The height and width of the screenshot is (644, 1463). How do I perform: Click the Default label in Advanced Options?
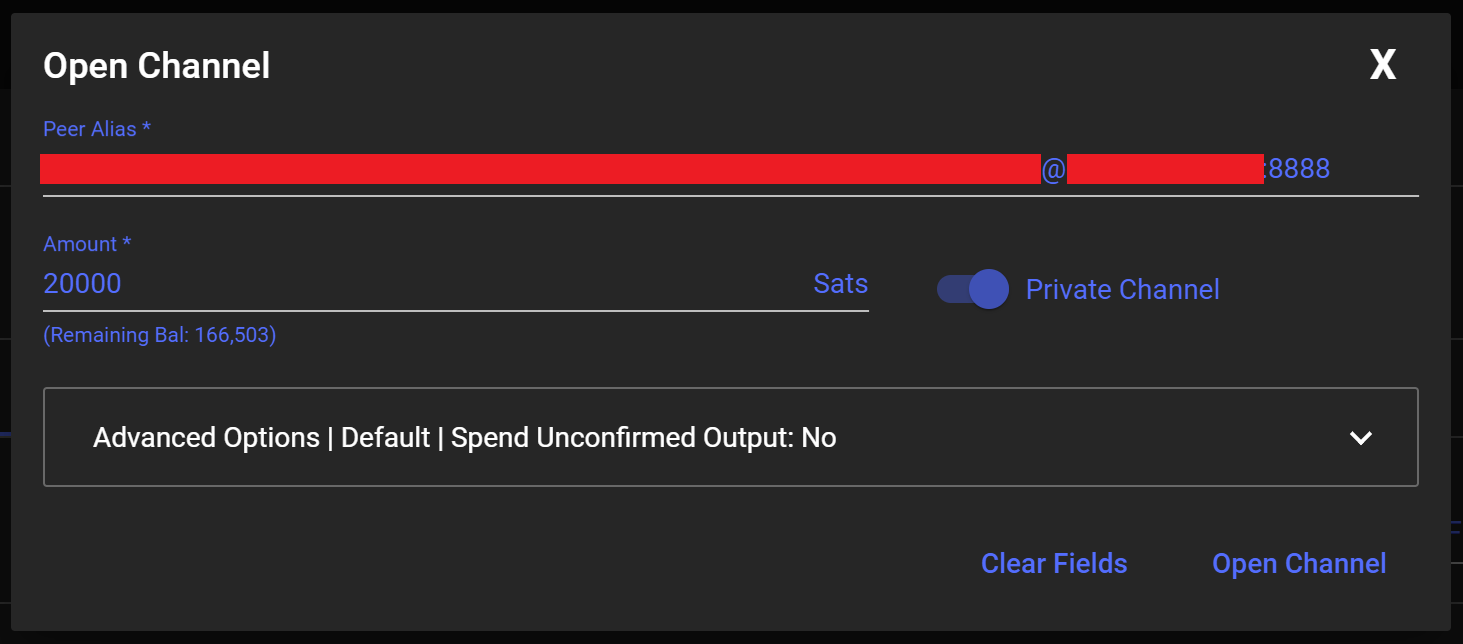coord(386,437)
